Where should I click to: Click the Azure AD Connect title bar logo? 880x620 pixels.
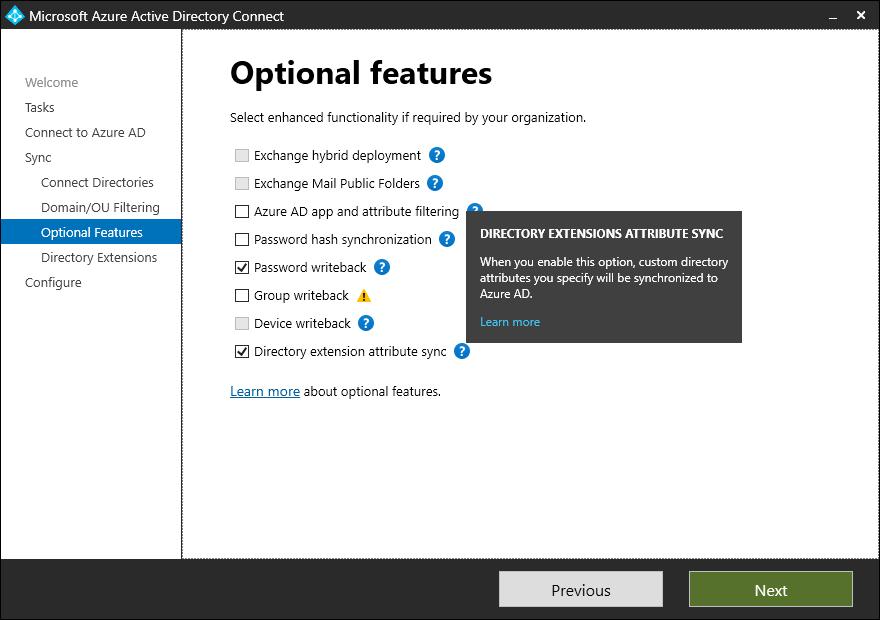click(x=14, y=16)
